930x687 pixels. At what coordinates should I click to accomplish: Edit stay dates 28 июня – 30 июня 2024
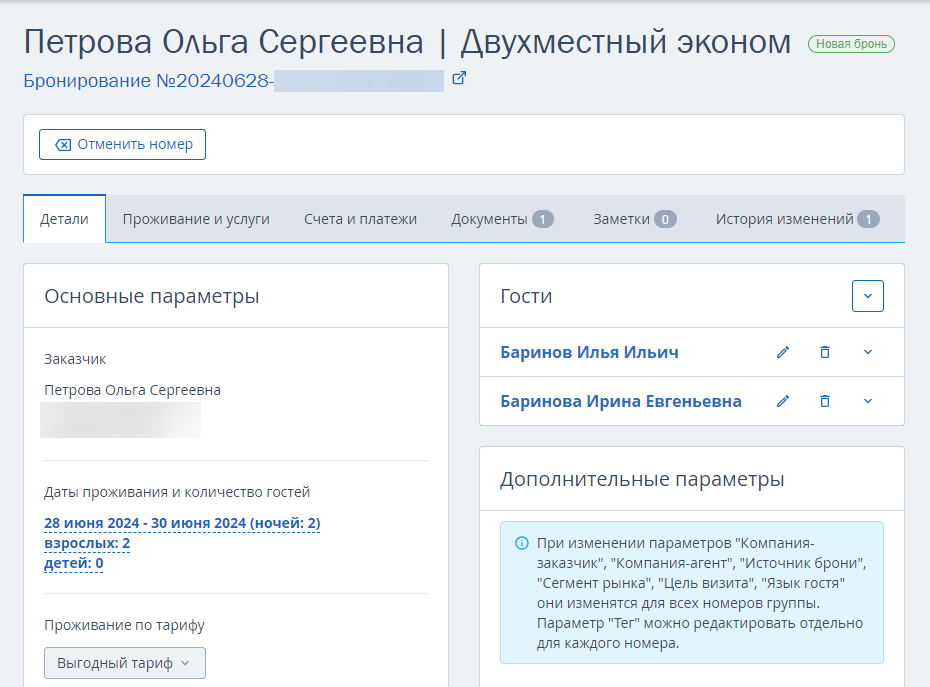click(182, 523)
